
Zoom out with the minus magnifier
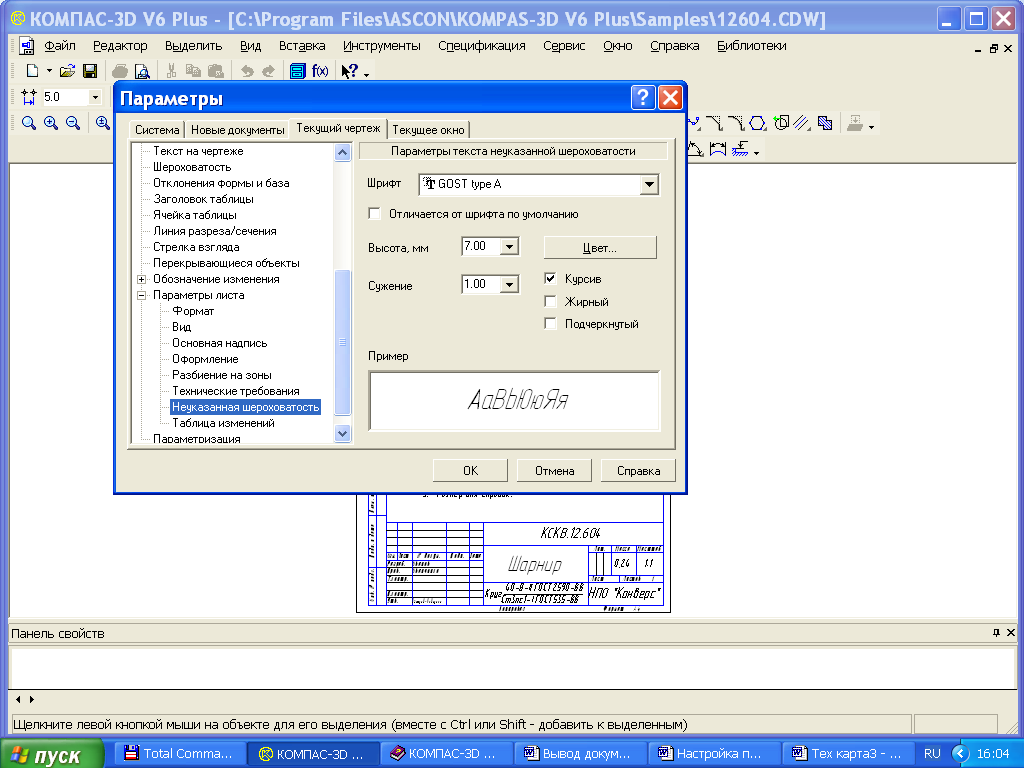click(73, 123)
